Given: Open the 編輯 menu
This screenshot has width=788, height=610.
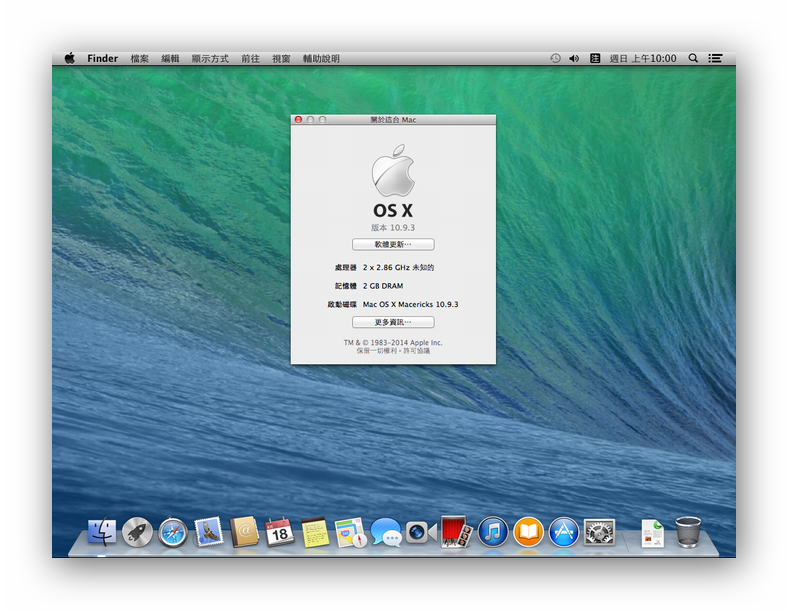Looking at the screenshot, I should coord(170,59).
